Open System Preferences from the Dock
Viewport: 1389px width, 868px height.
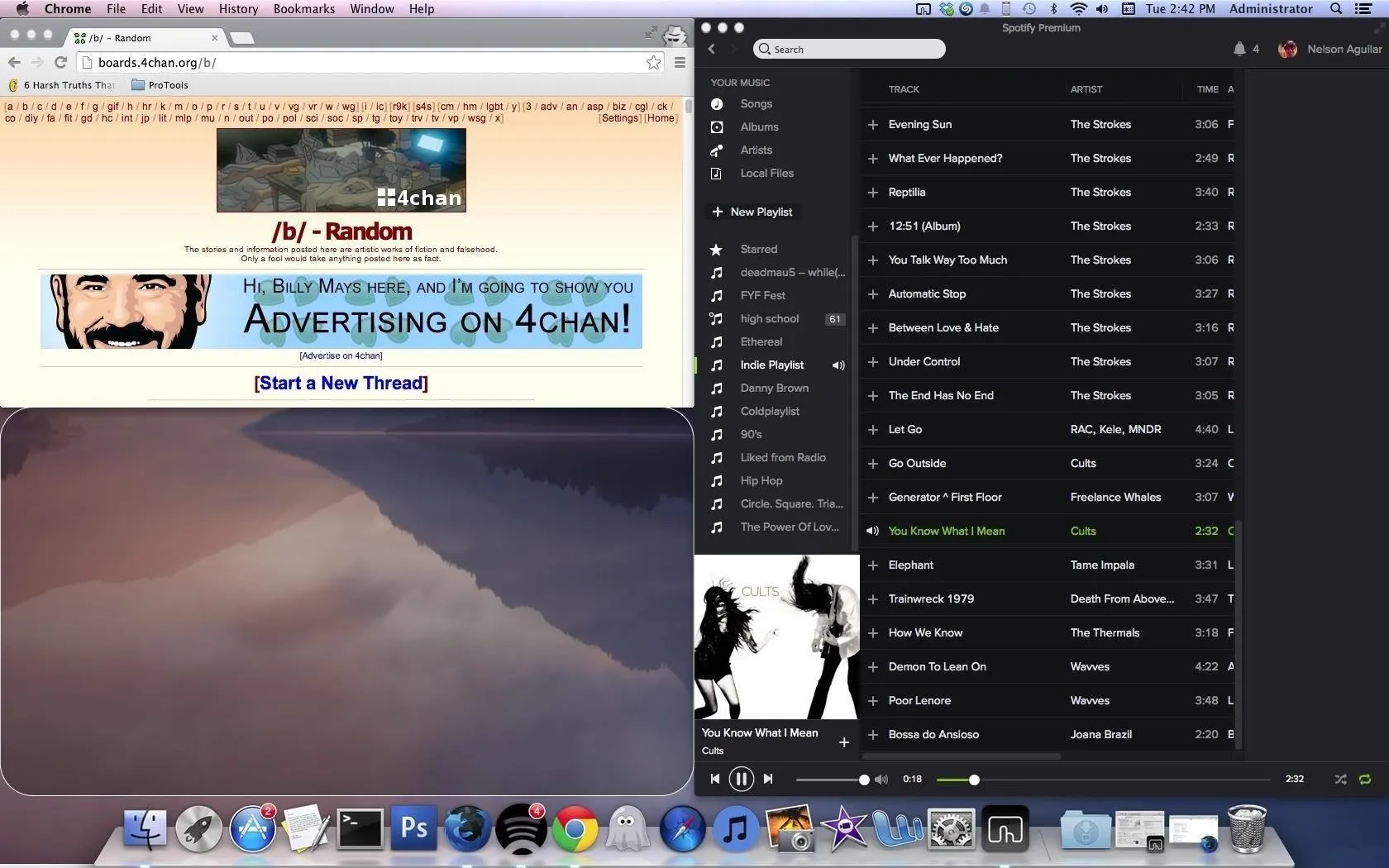click(x=951, y=828)
